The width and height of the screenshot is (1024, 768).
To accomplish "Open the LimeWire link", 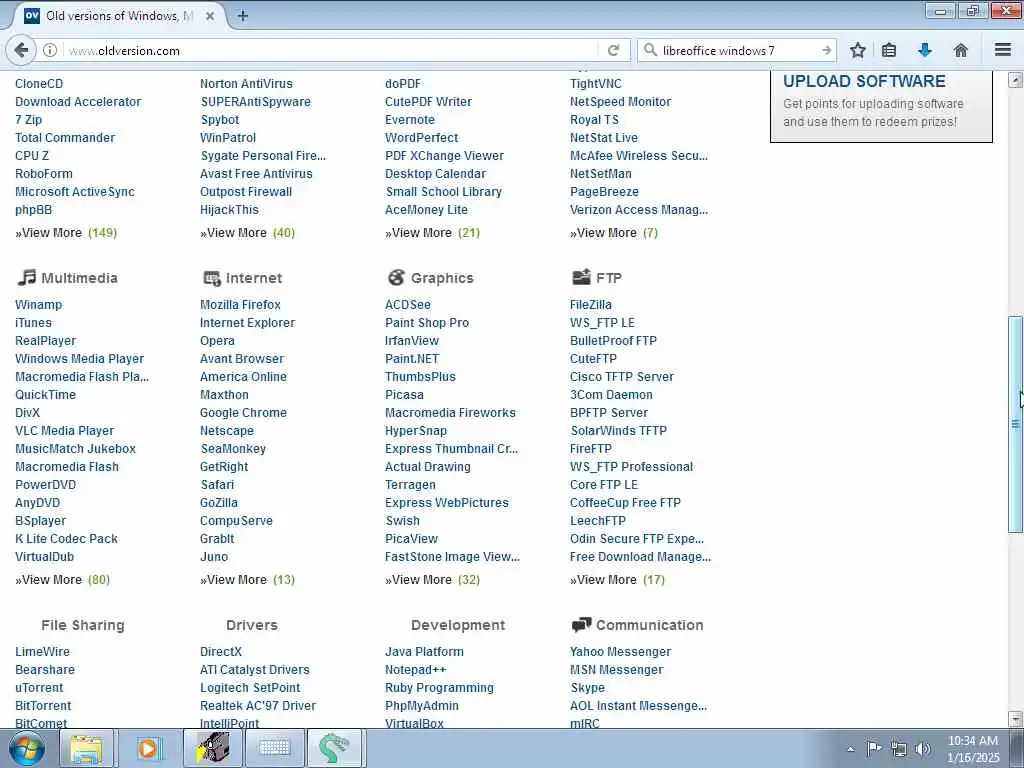I will (42, 652).
